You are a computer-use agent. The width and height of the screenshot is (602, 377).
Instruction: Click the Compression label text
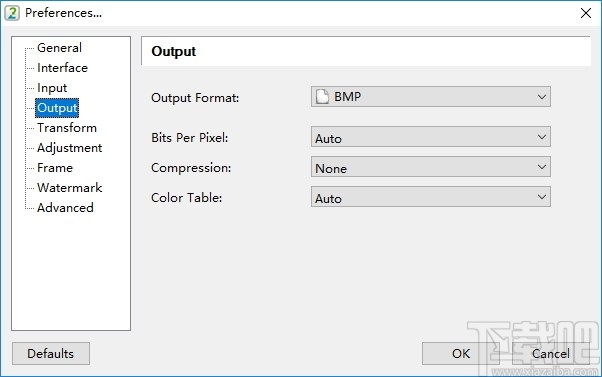pyautogui.click(x=191, y=168)
